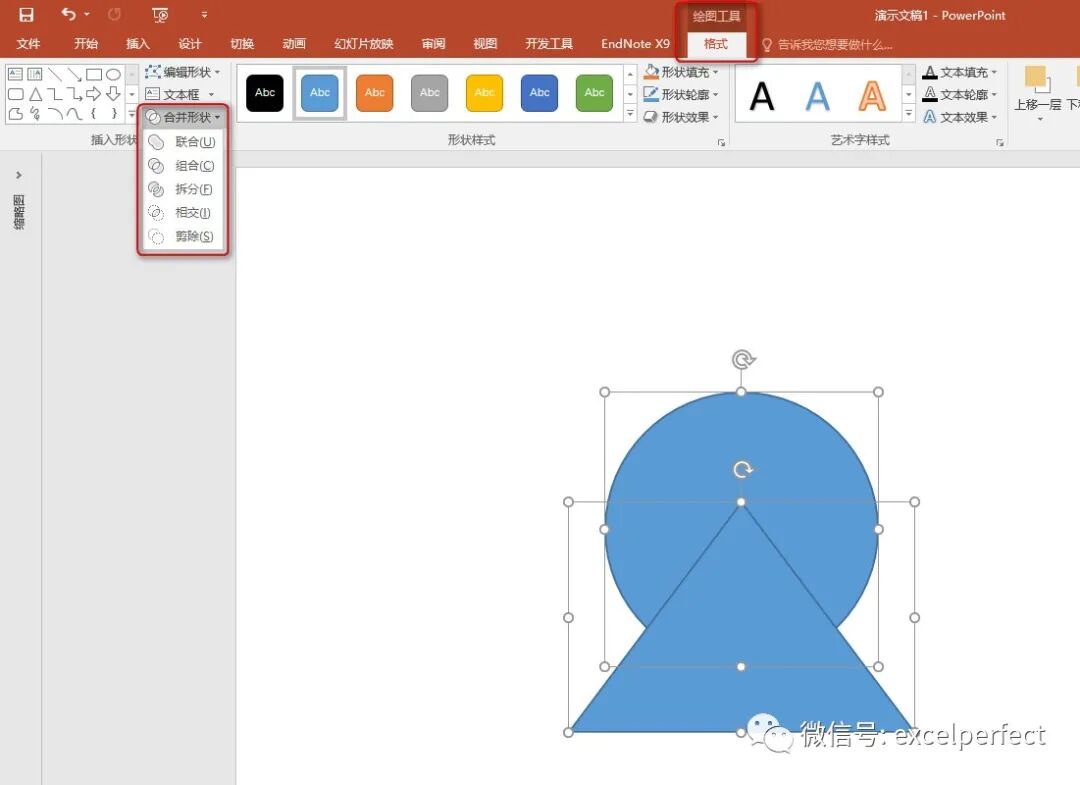1080x785 pixels.
Task: Select the freeform shape tool
Action: 15,114
